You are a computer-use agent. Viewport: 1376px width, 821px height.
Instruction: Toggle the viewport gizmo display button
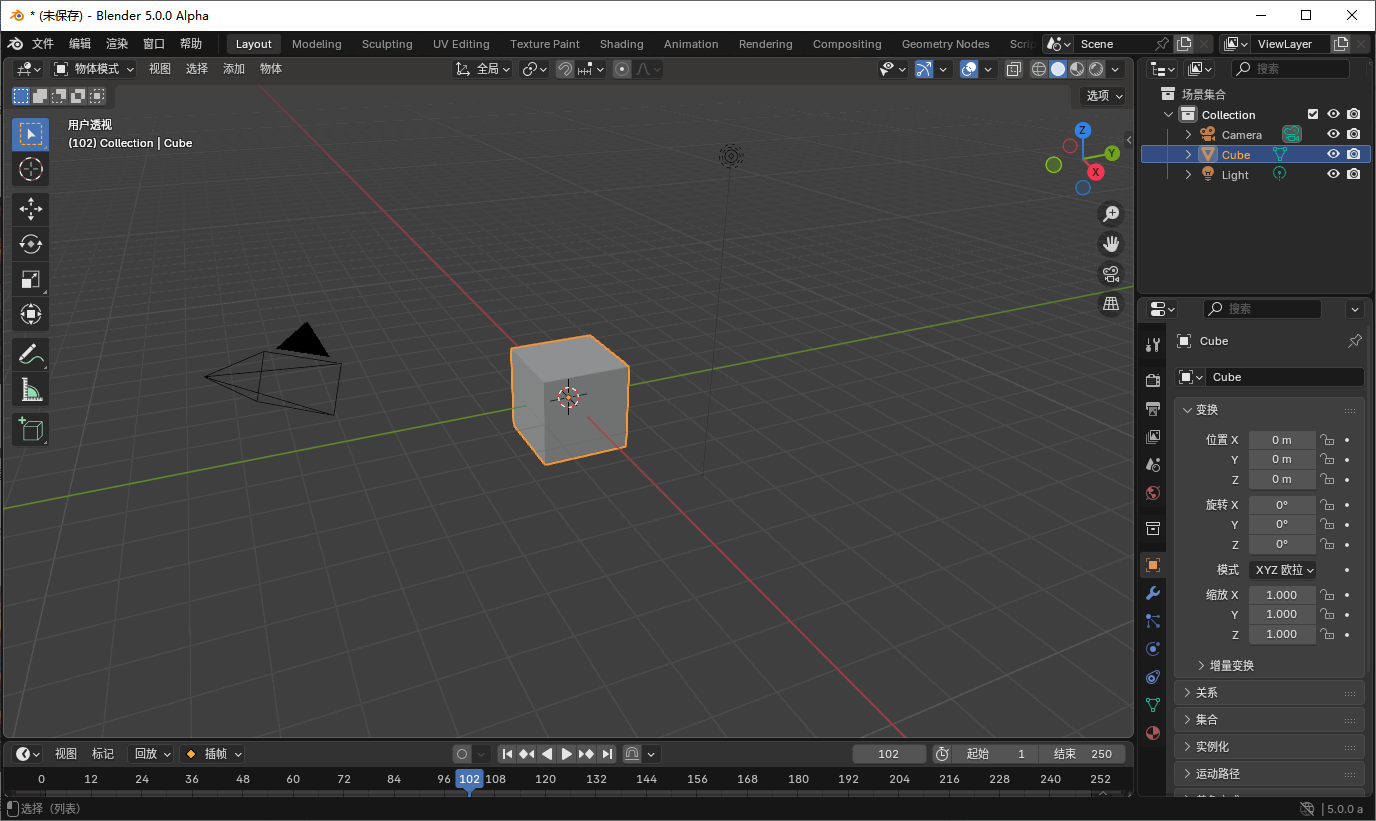924,69
